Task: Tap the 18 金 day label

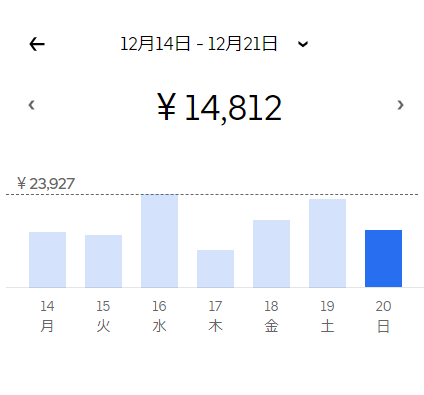Action: click(x=271, y=316)
